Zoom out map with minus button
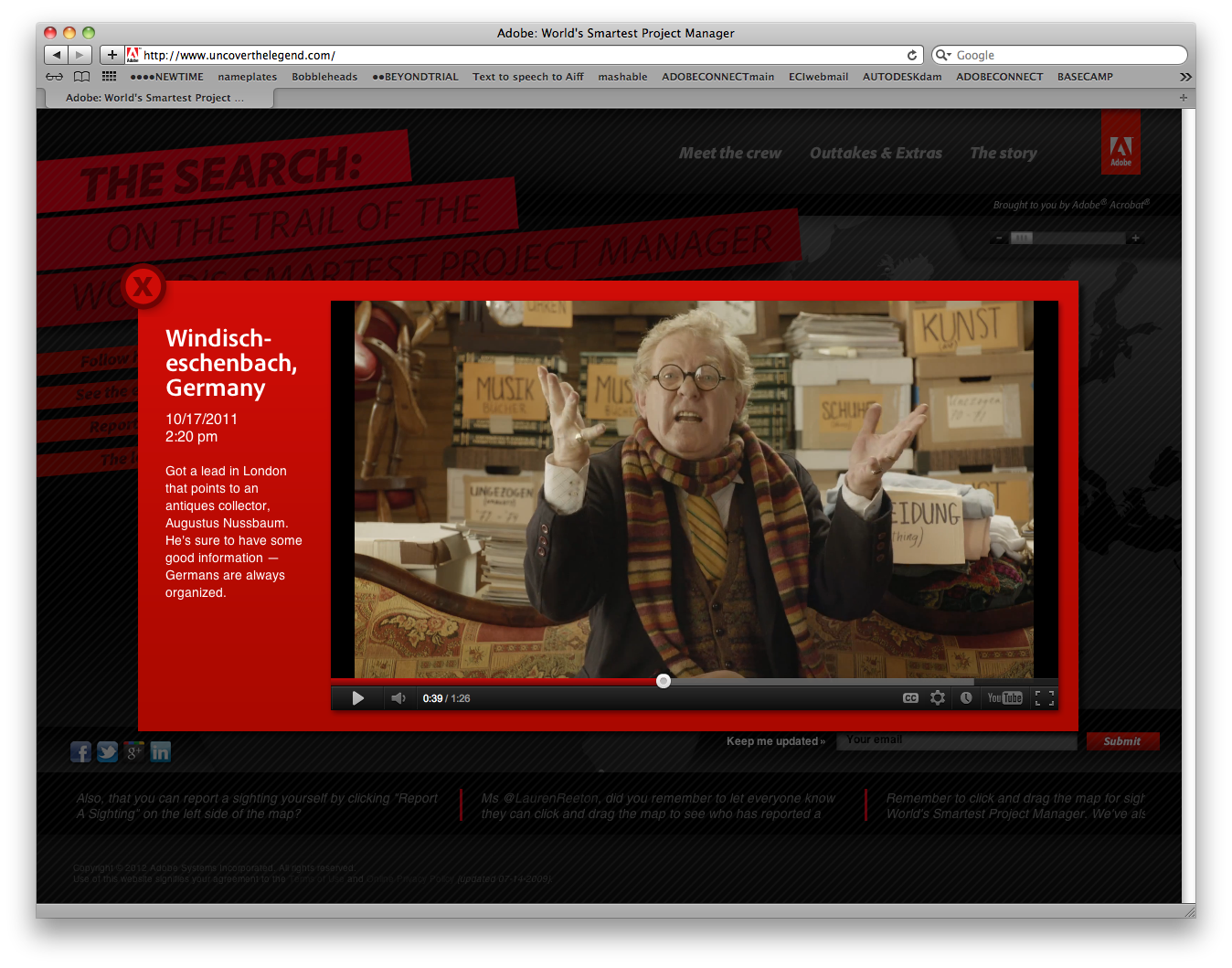 (x=1000, y=239)
